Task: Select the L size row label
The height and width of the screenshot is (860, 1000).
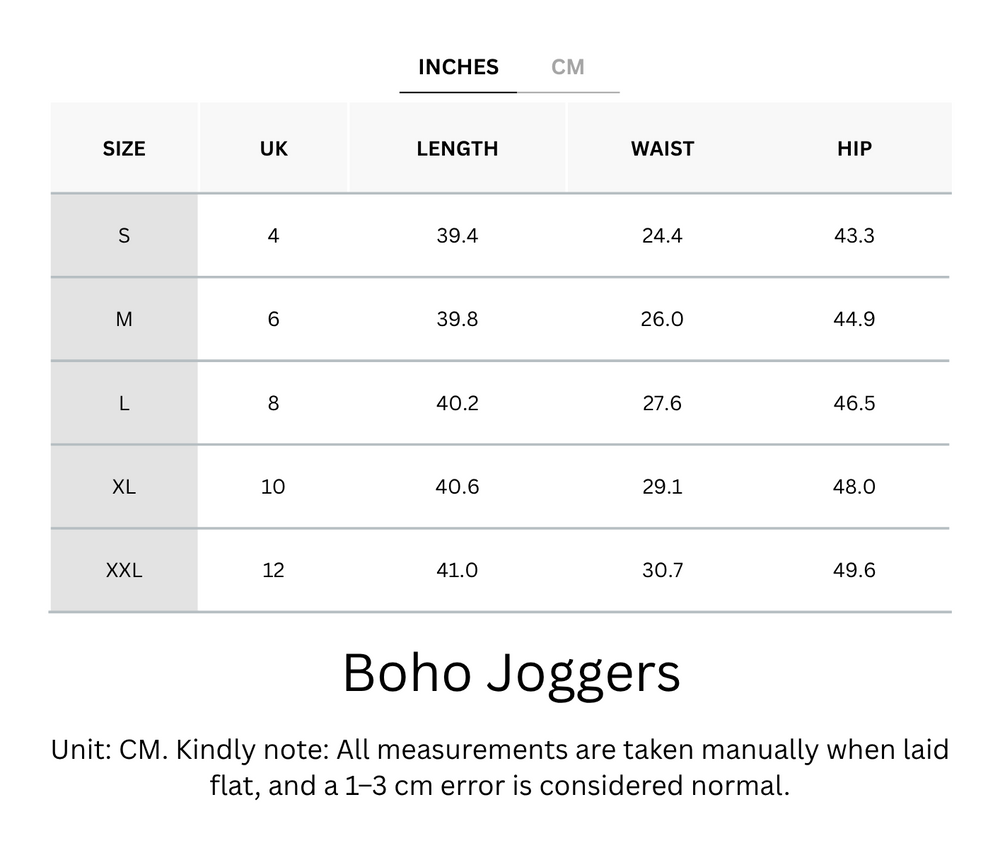Action: (123, 403)
